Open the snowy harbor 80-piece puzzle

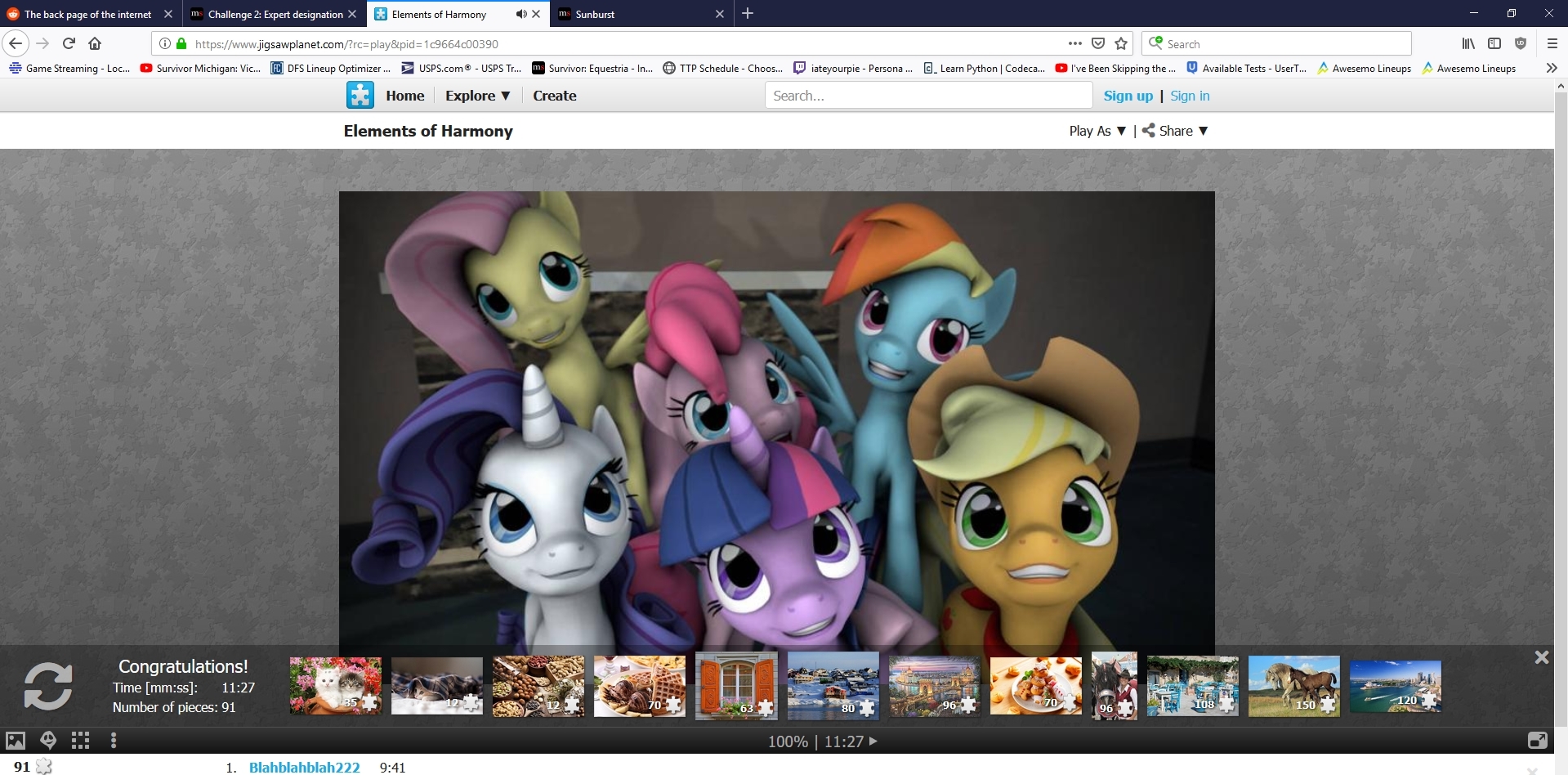point(833,686)
